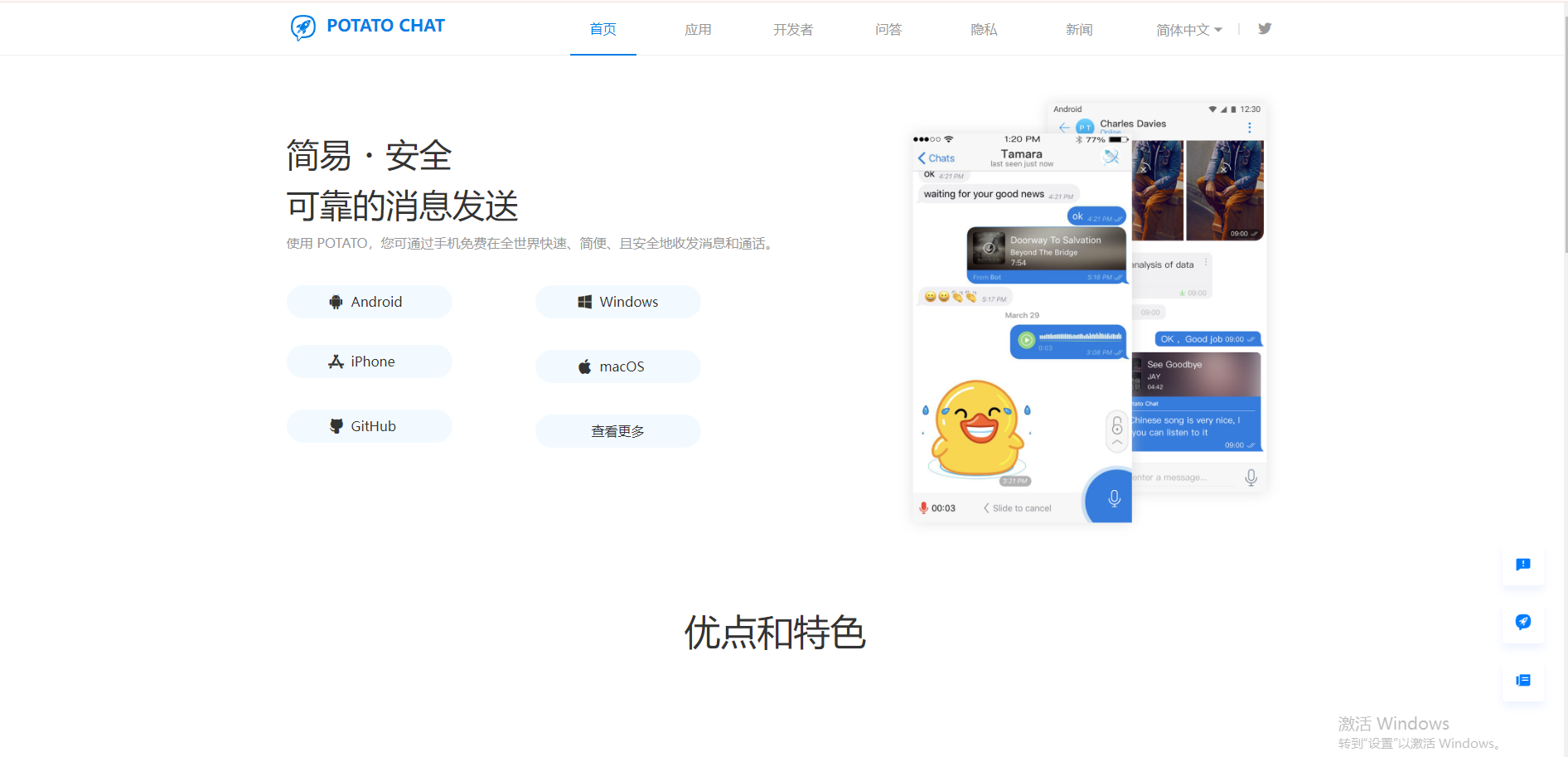Open the POTATO CHAT brand link

[385, 26]
